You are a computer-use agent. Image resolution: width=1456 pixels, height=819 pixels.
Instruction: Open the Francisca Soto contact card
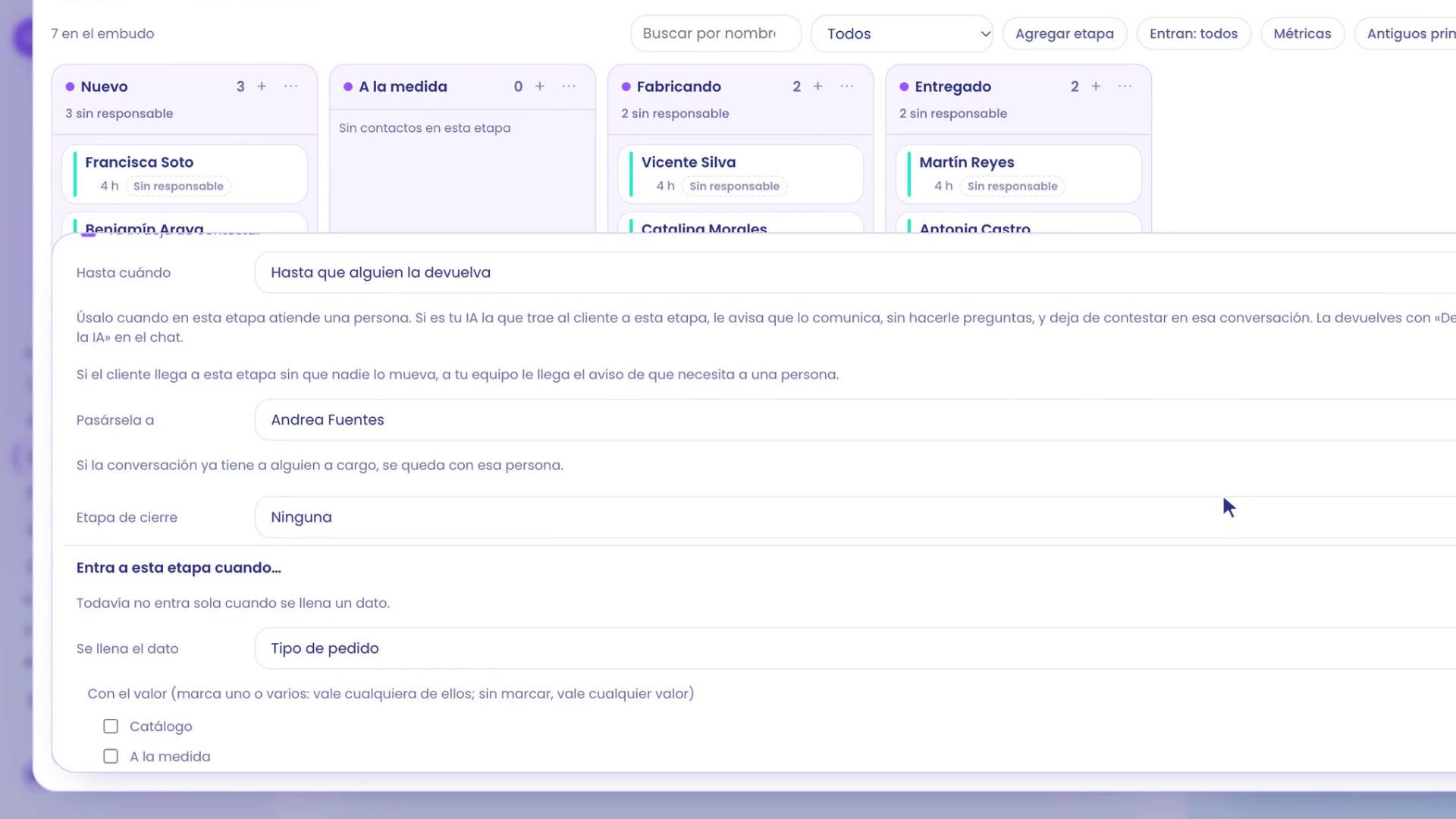184,174
